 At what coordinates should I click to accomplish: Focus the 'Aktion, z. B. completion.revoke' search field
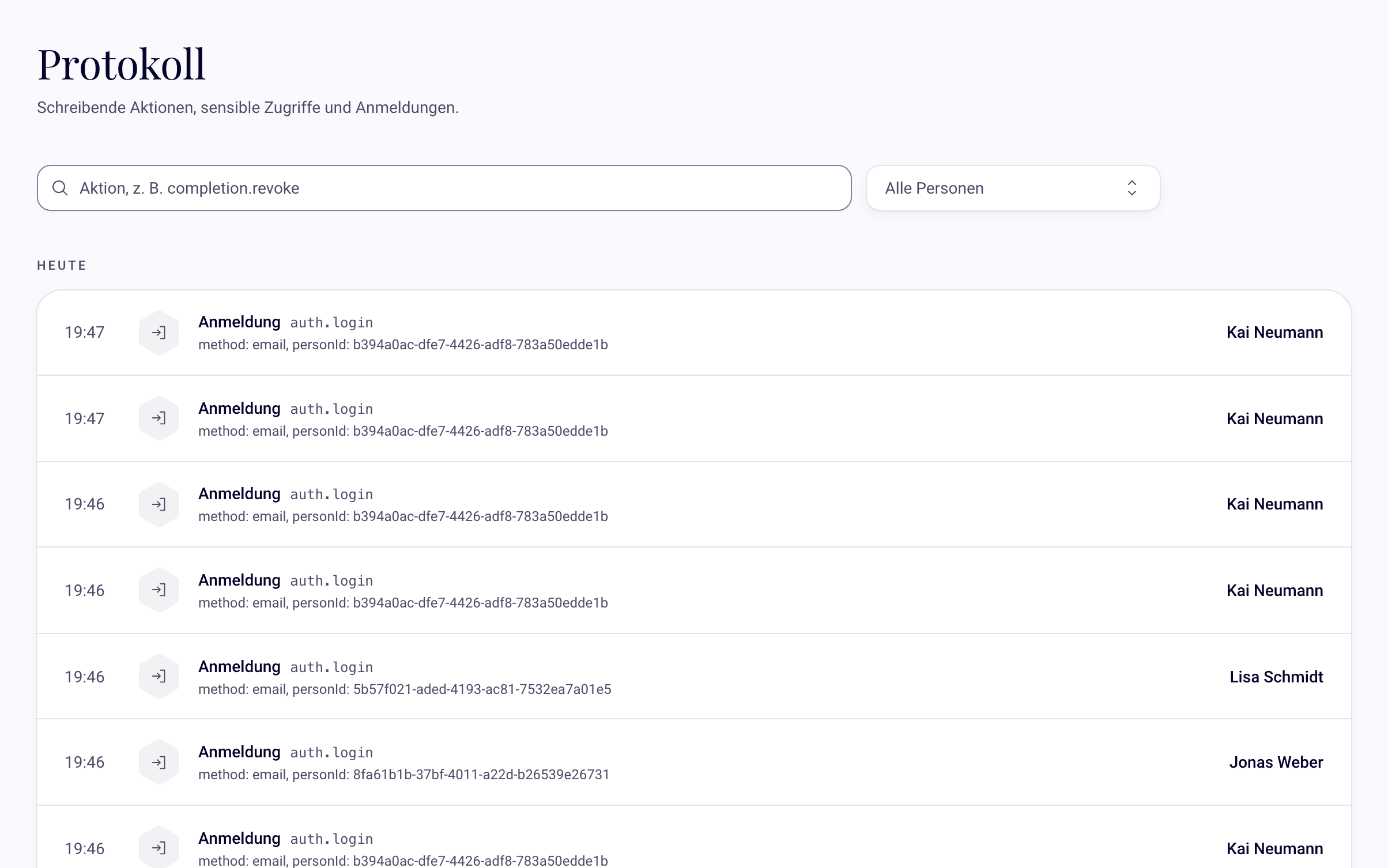[444, 188]
